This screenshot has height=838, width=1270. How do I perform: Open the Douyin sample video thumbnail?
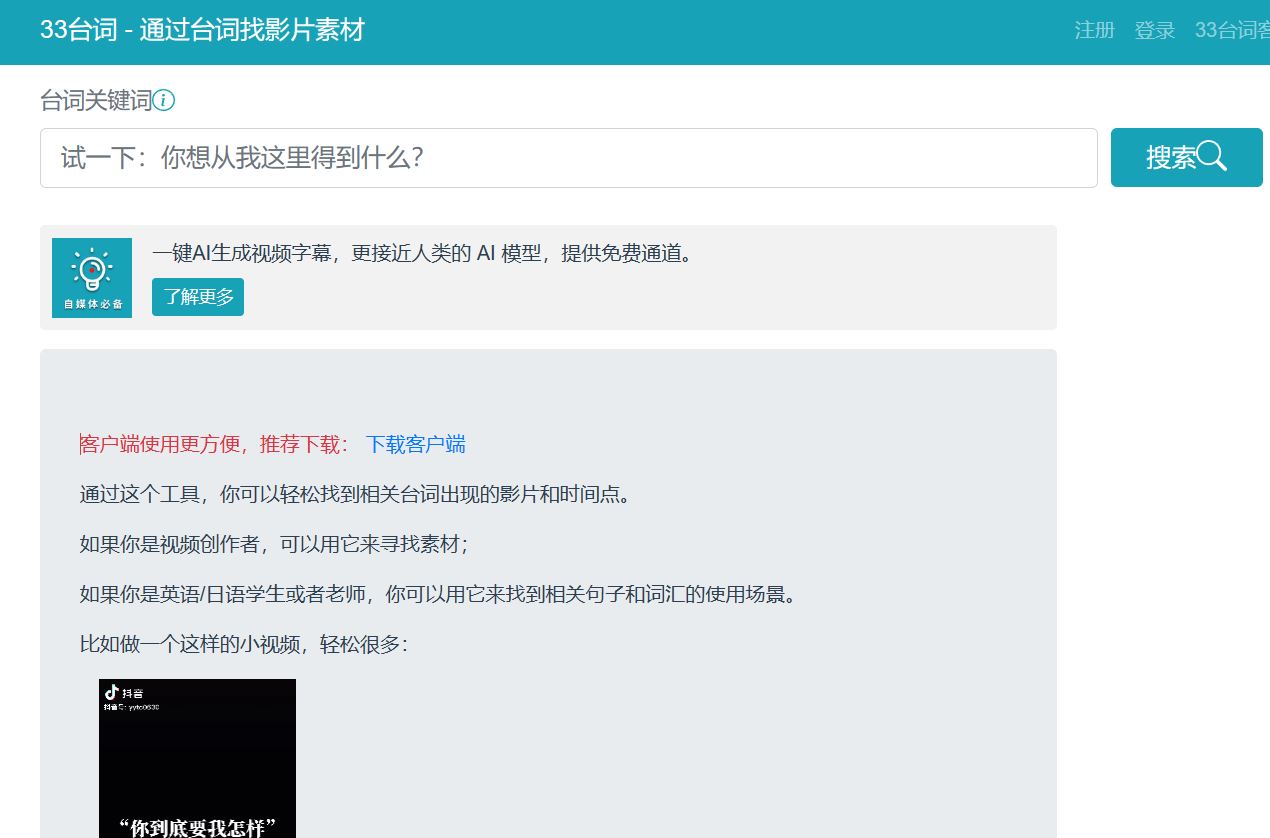tap(197, 760)
